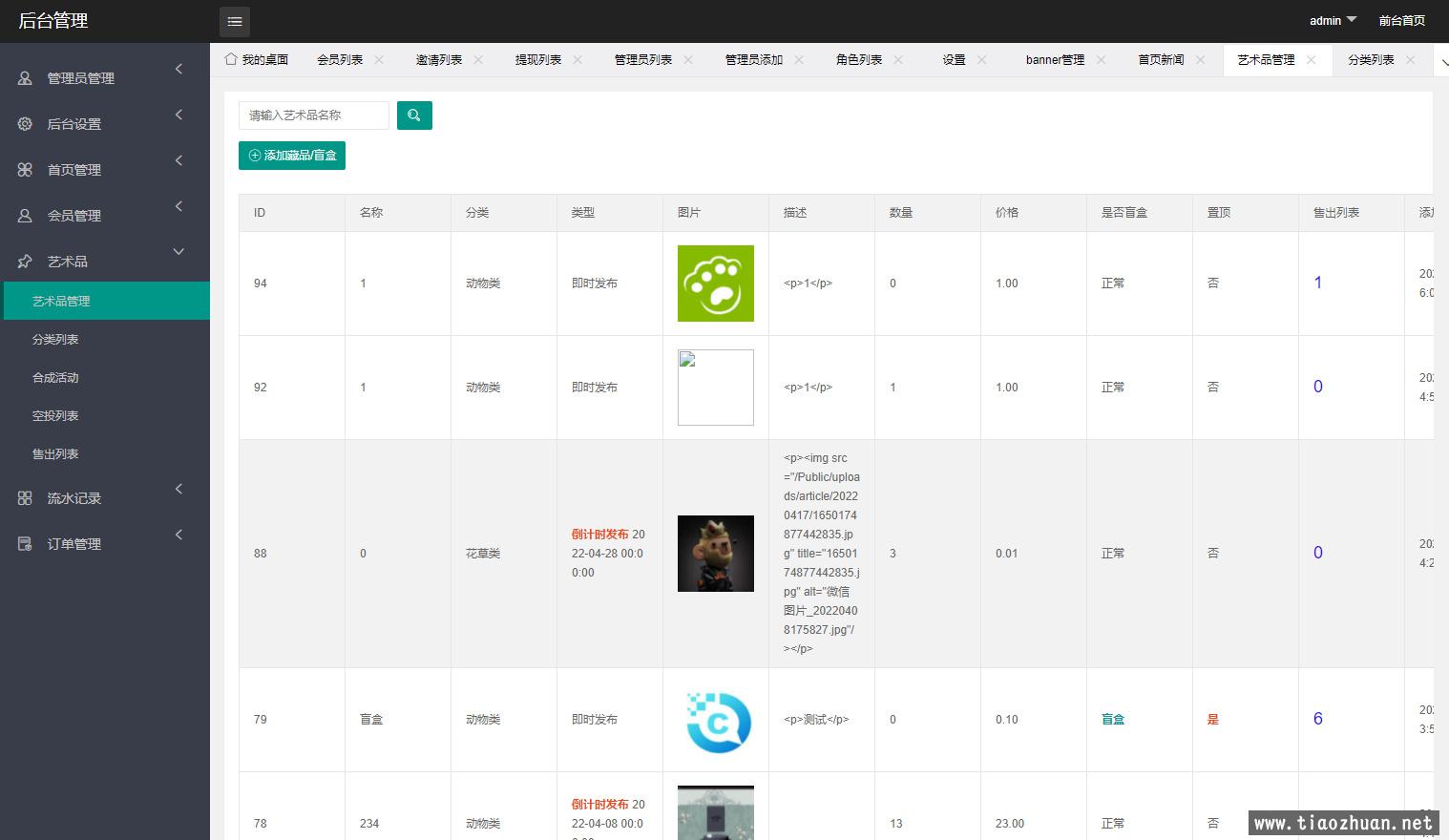Switch to the 设置 tab

point(955,60)
